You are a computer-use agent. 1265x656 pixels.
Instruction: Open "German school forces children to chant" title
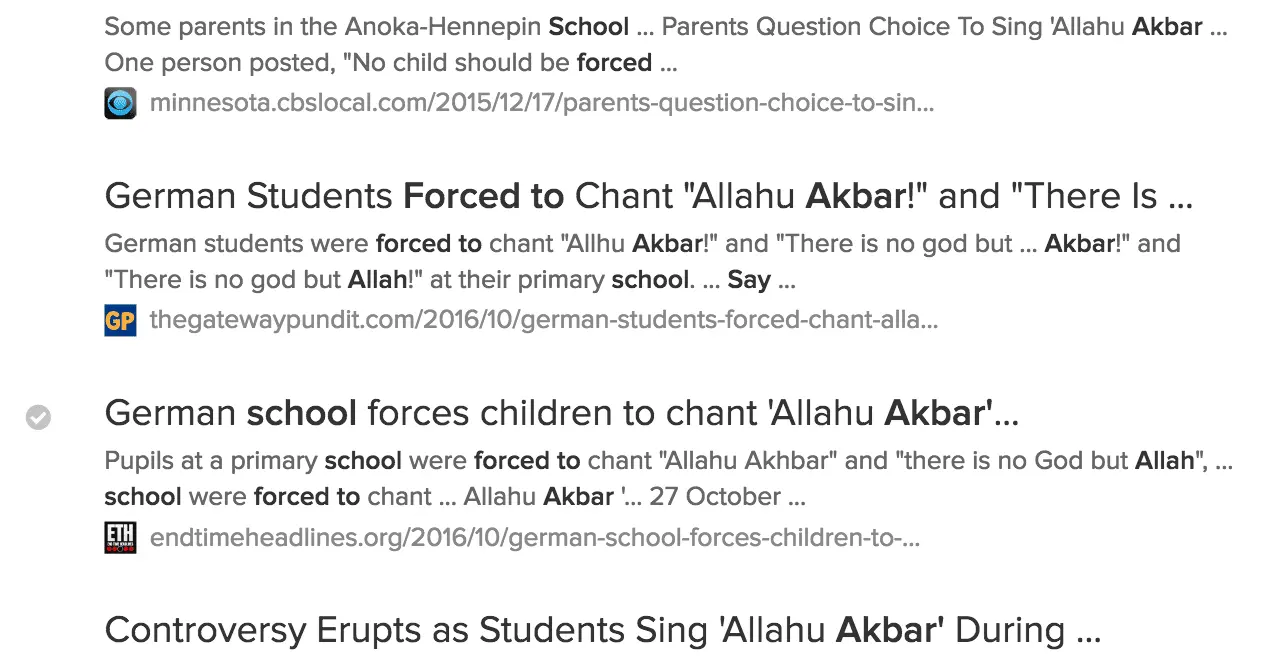[561, 413]
